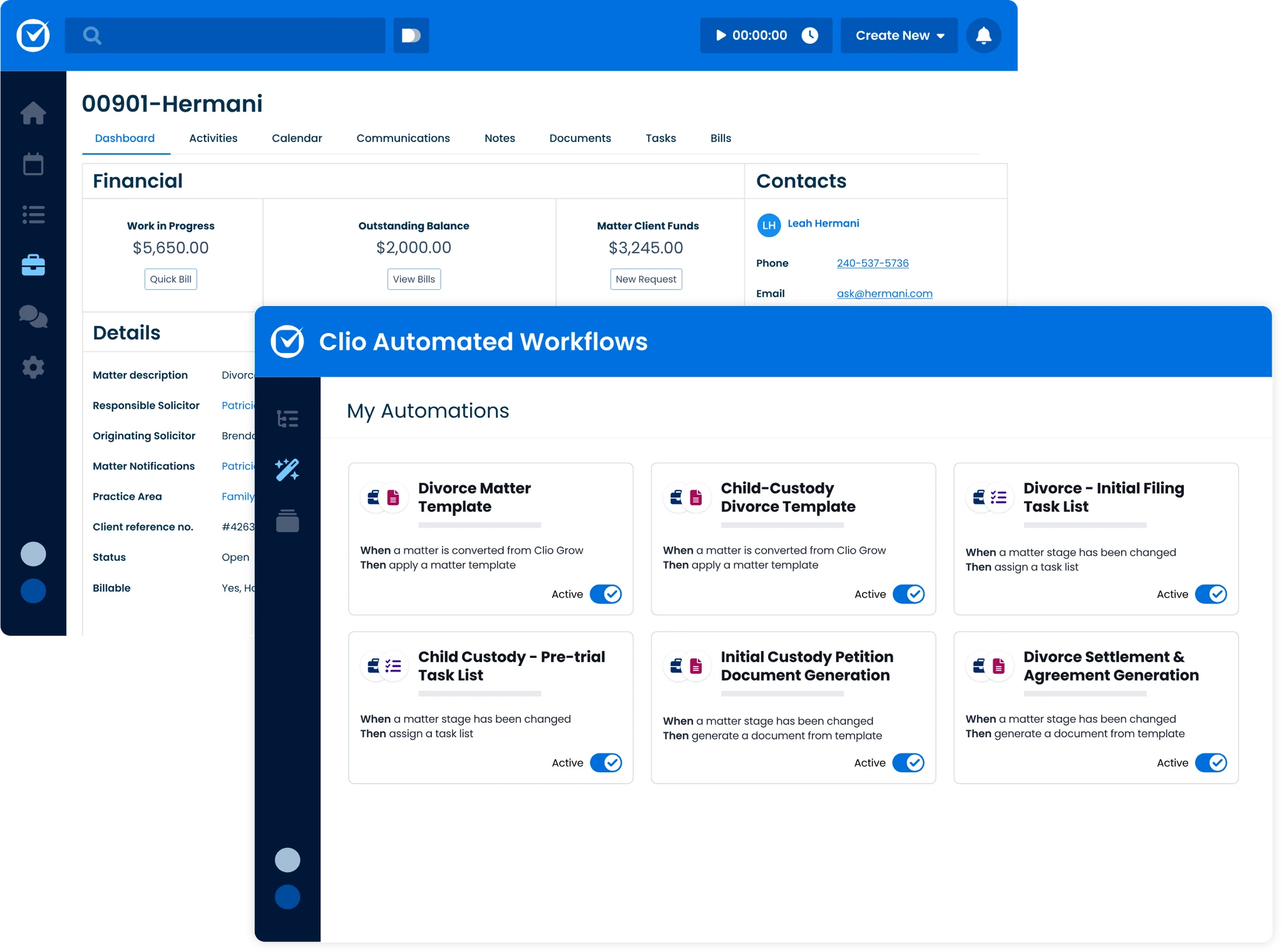Viewport: 1282px width, 952px height.
Task: Click the search input field in the top bar
Action: click(225, 36)
